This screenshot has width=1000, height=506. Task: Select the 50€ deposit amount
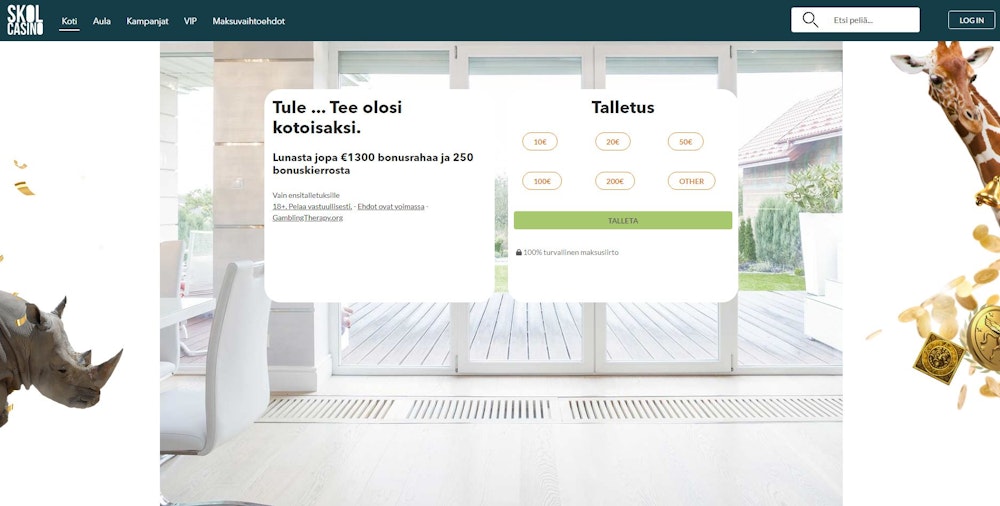pyautogui.click(x=685, y=142)
